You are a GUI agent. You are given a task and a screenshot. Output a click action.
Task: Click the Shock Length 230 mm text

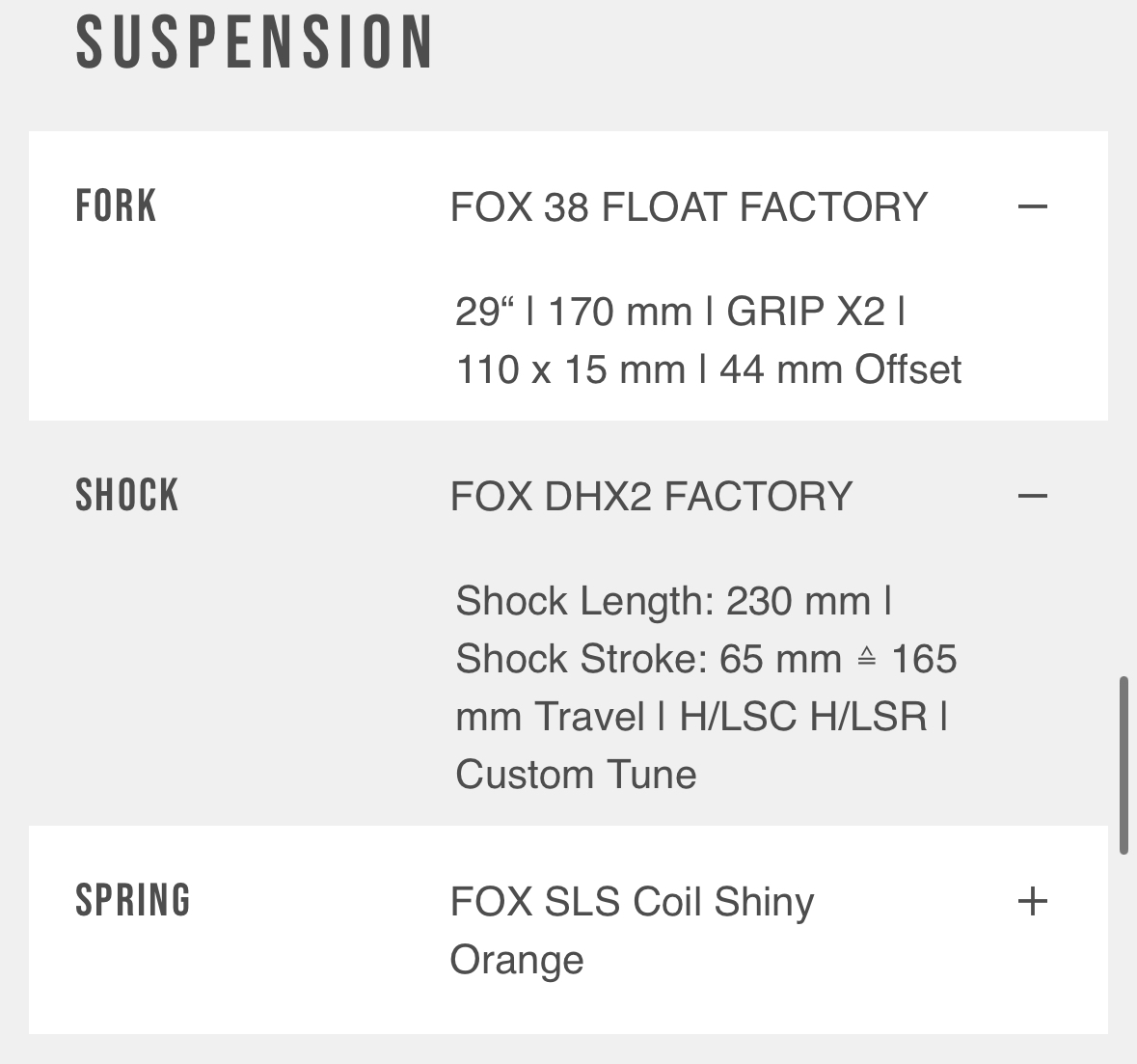pyautogui.click(x=663, y=601)
